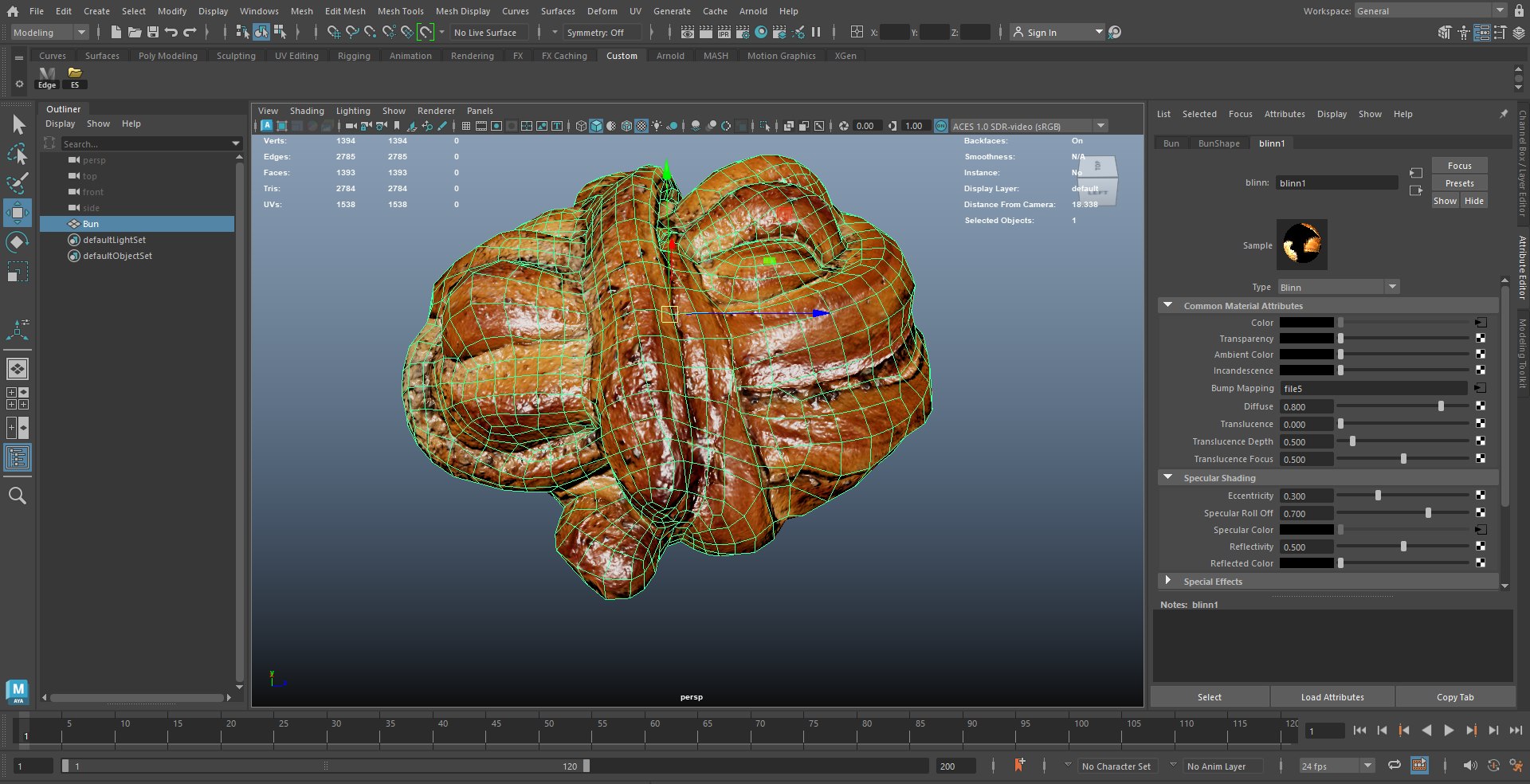Click the Focus button
1530x784 pixels.
click(1459, 166)
